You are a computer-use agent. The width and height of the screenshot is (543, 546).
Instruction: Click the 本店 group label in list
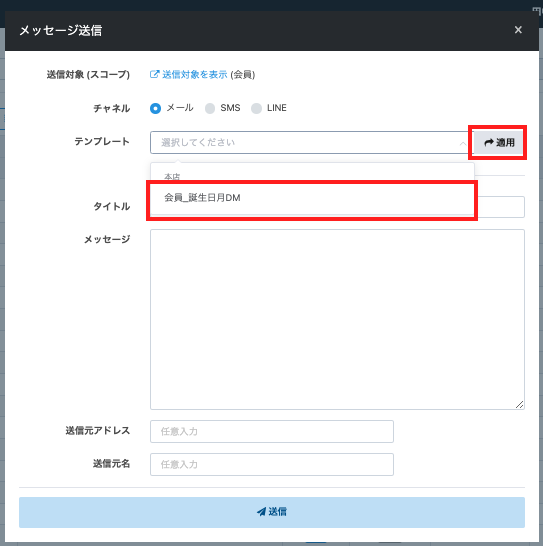(x=172, y=177)
